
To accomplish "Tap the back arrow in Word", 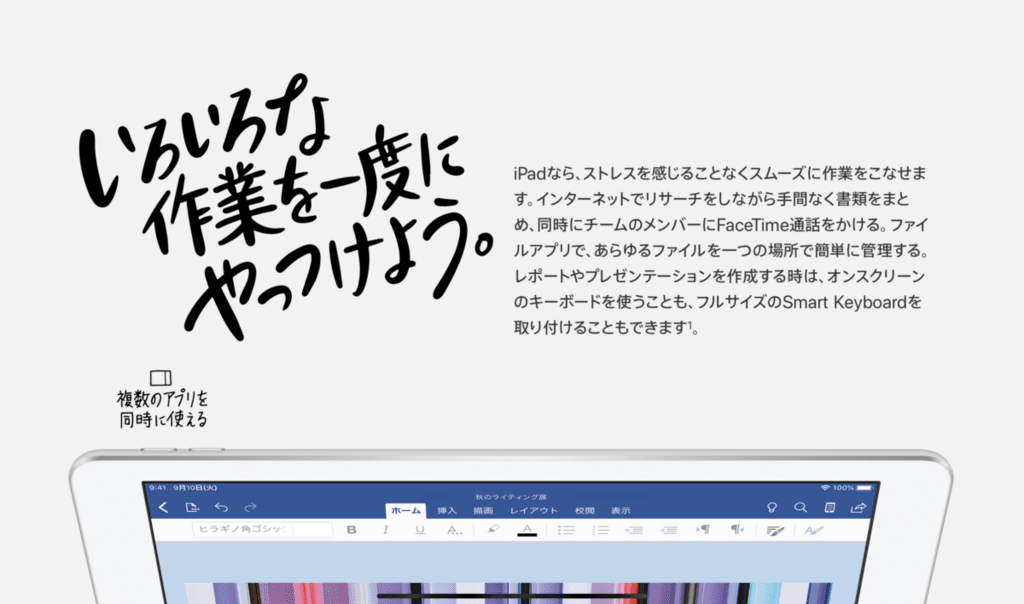I will coord(163,507).
